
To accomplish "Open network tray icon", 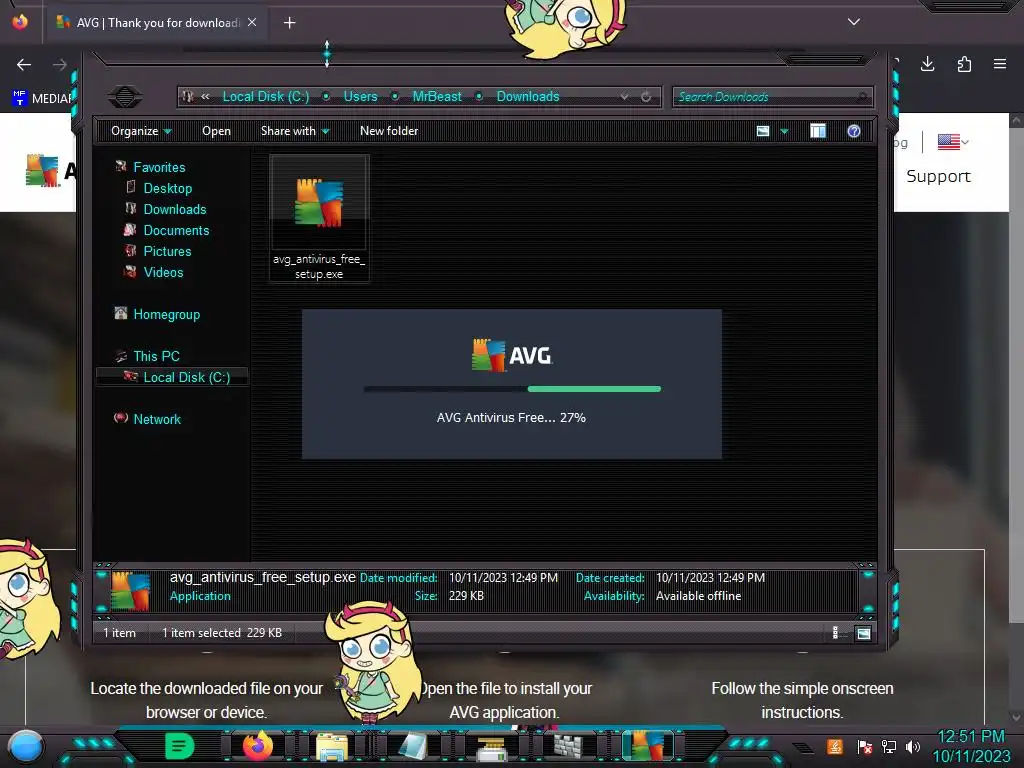I will (x=889, y=746).
